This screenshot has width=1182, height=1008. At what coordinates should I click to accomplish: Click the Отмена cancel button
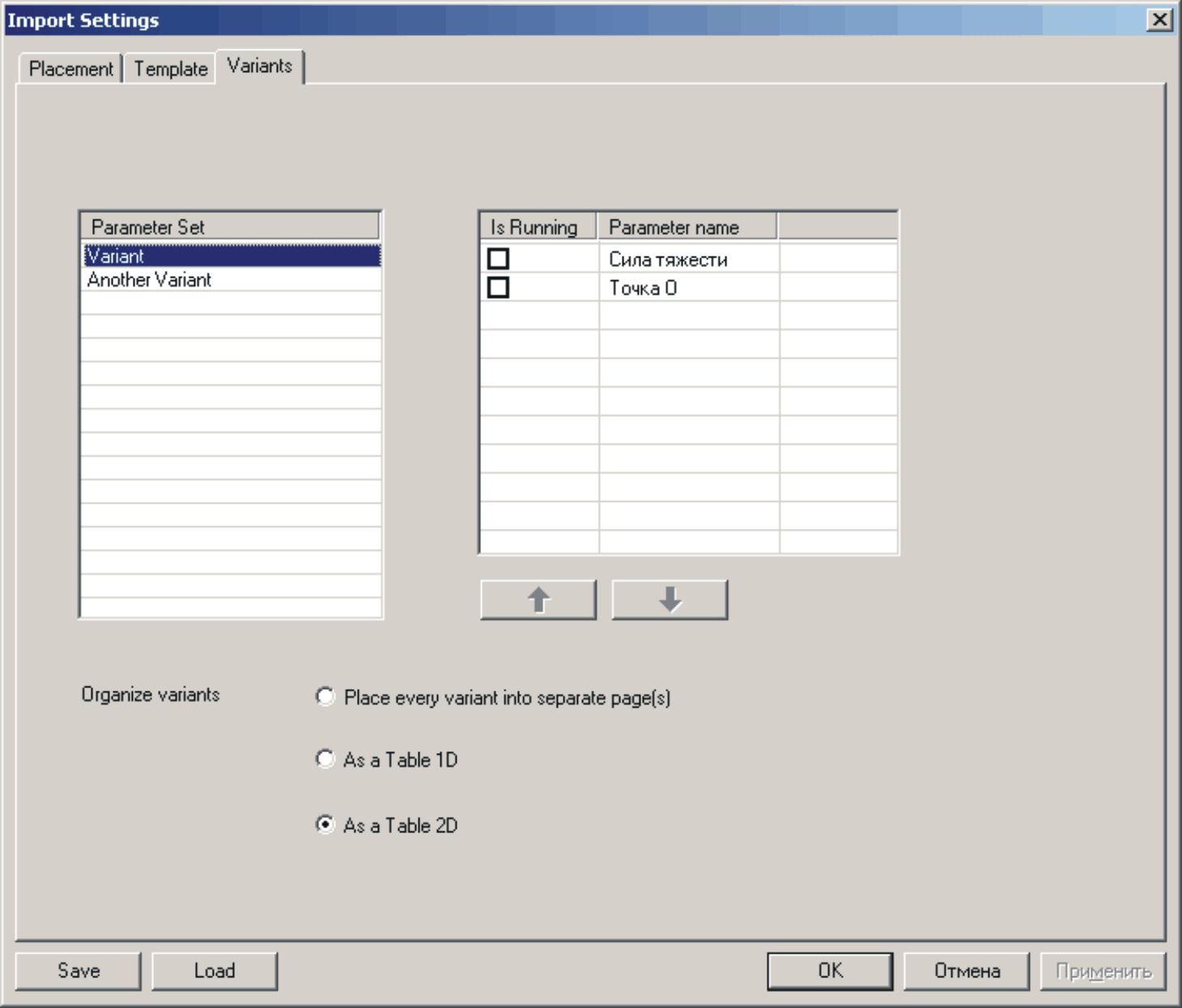967,971
